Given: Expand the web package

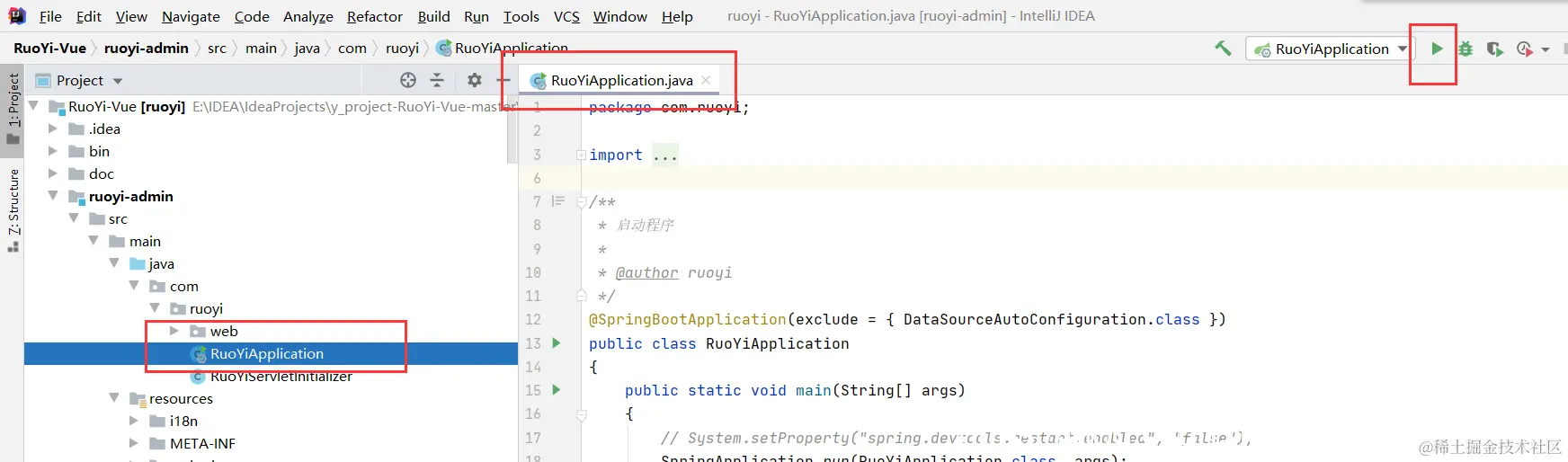Looking at the screenshot, I should (174, 331).
